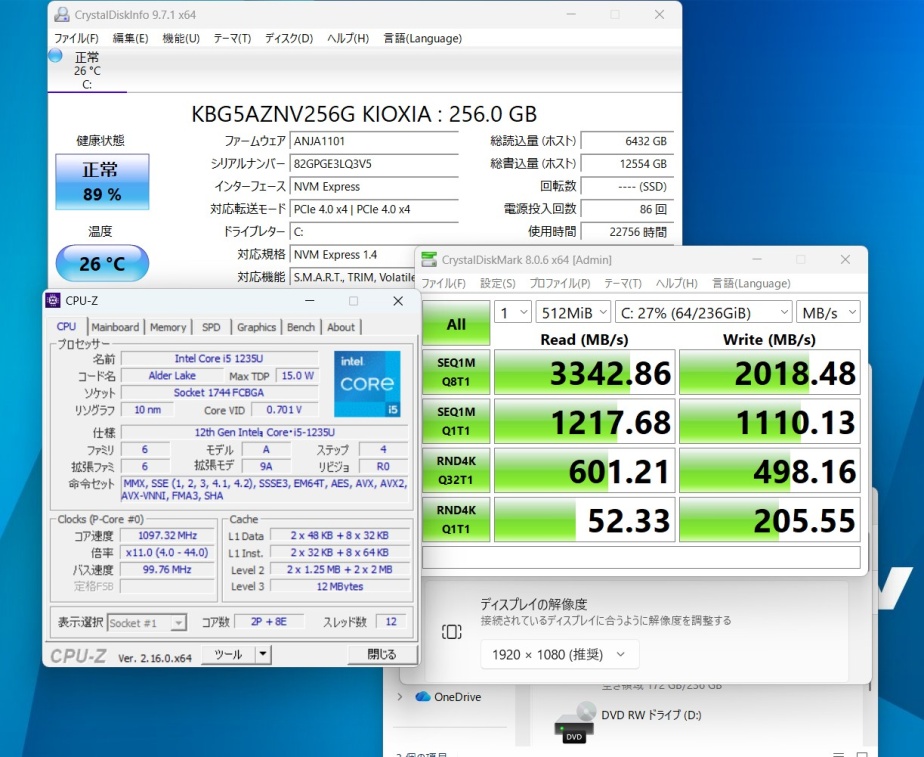Image resolution: width=924 pixels, height=757 pixels.
Task: Expand the drive selection C: 27% dropdown
Action: click(x=703, y=313)
